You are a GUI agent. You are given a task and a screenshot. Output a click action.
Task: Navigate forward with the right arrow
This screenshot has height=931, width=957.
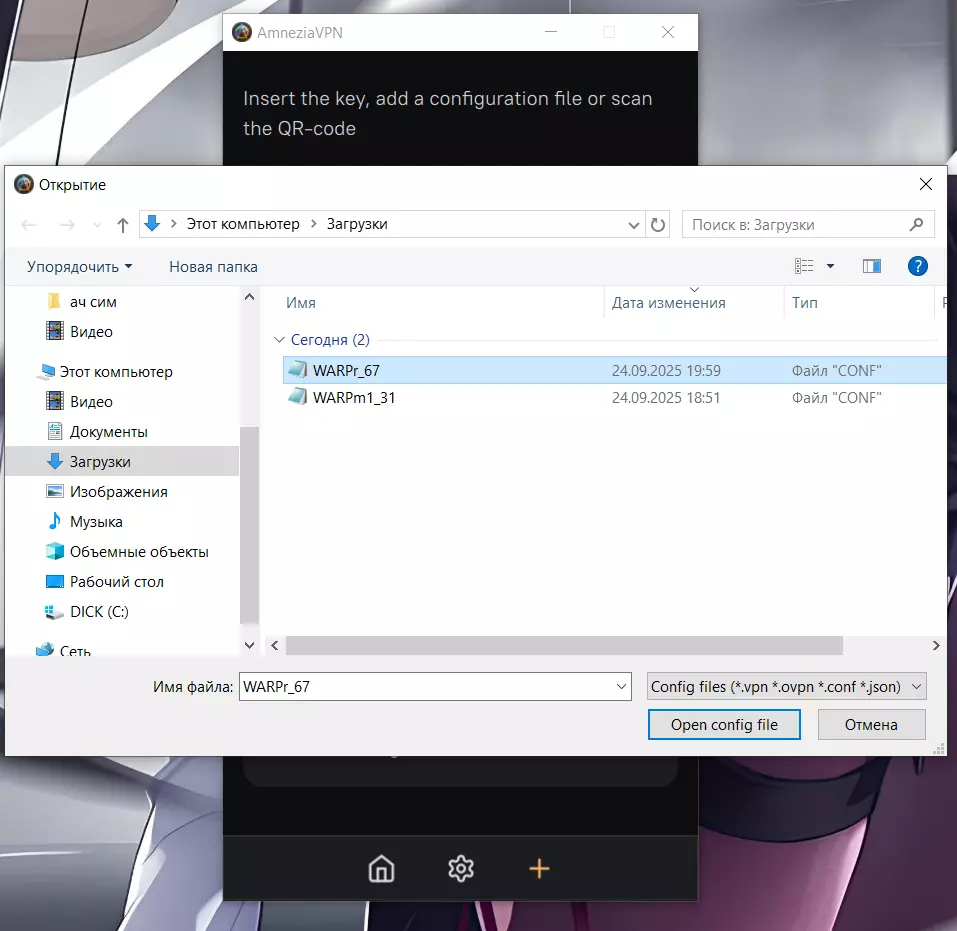[67, 225]
